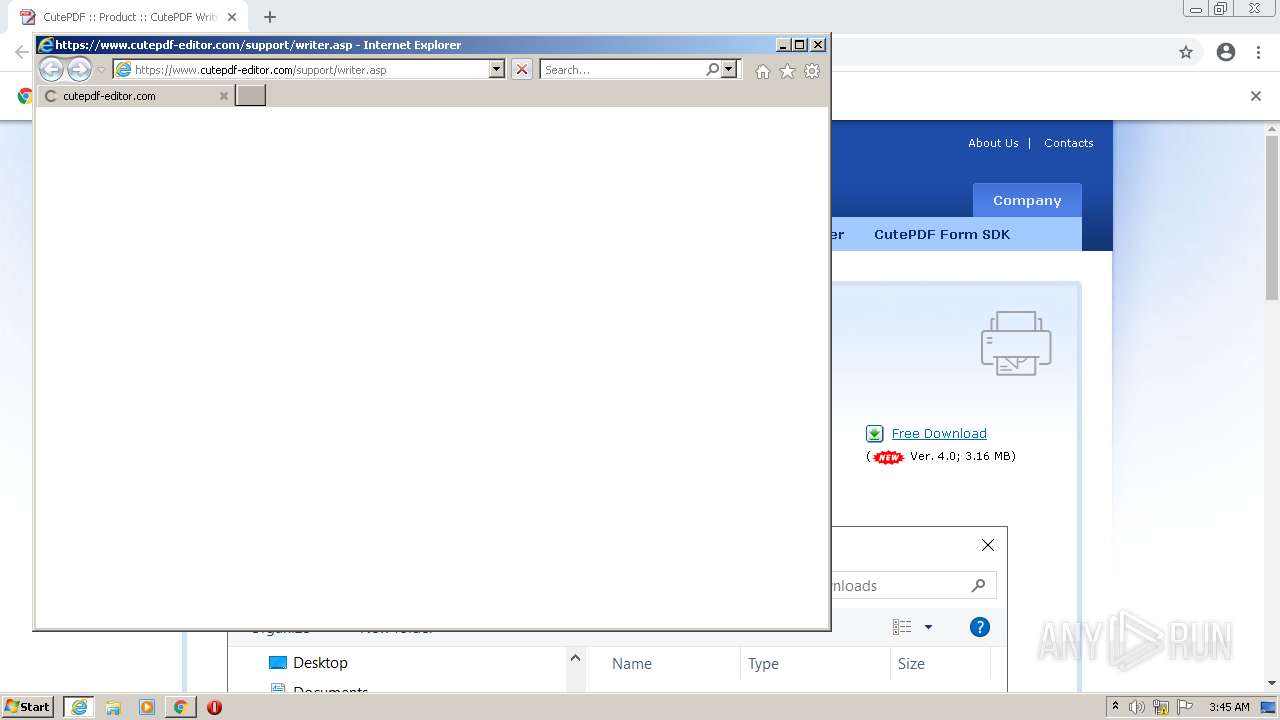Select the CutePDF tab in Chrome
1280x720 pixels.
[x=130, y=17]
